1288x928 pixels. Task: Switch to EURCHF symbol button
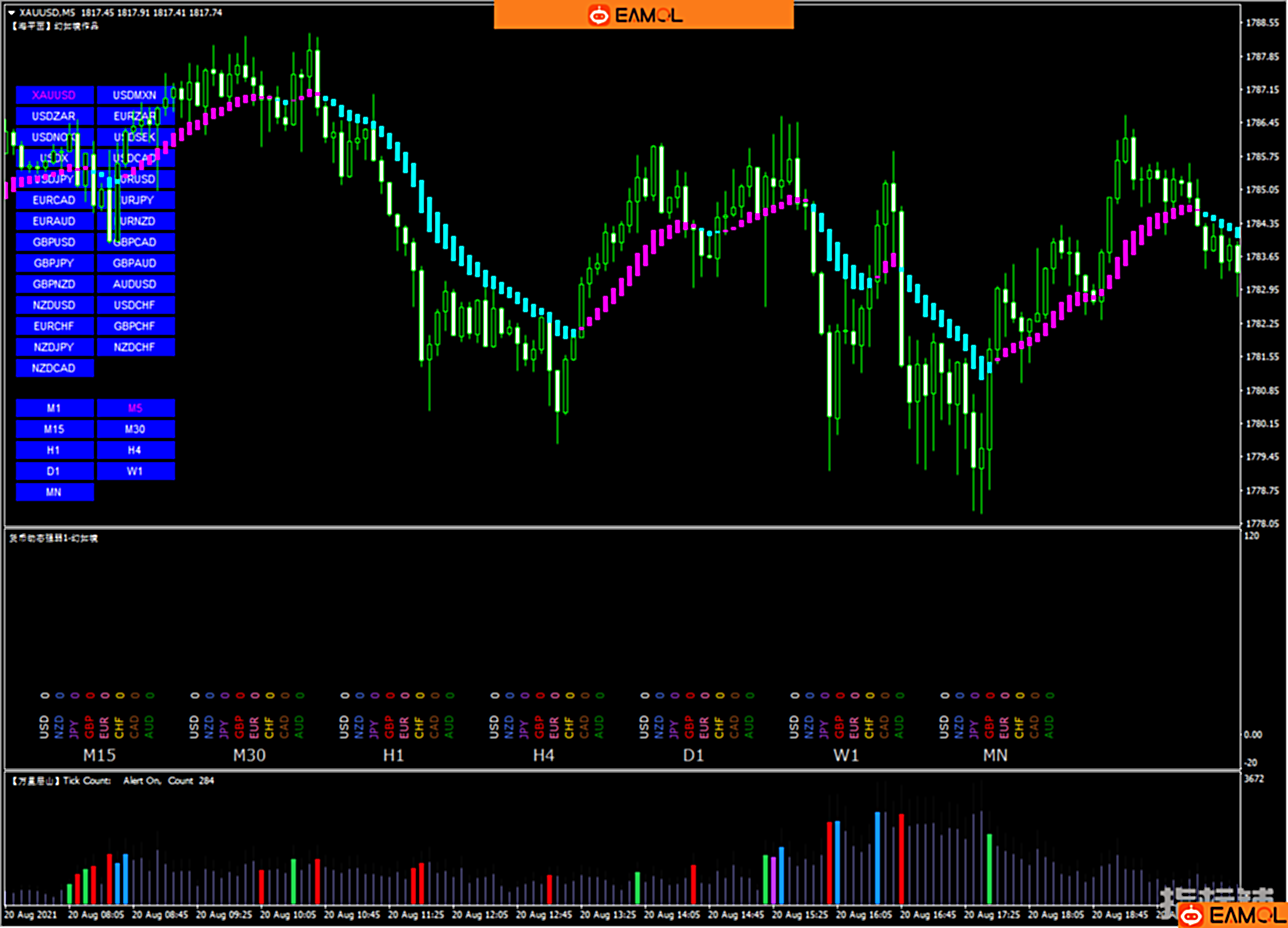click(54, 326)
